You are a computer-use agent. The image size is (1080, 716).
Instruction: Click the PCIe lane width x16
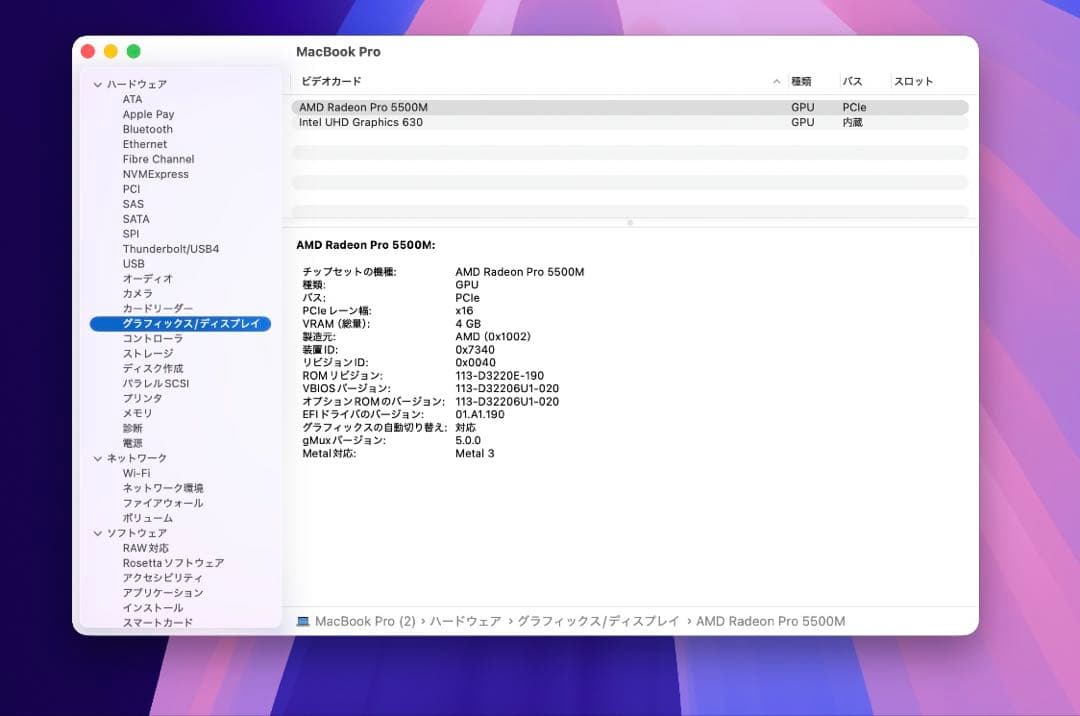464,310
